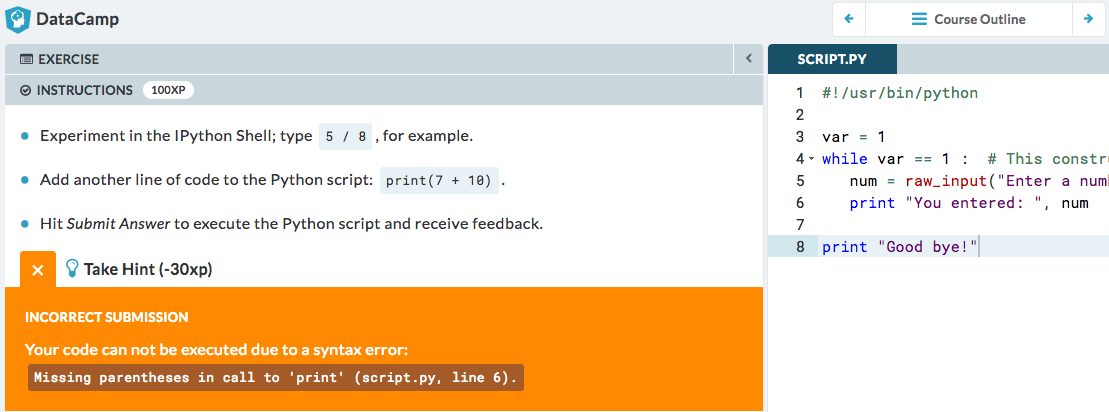Image resolution: width=1109 pixels, height=412 pixels.
Task: Click the syntax error message box
Action: pyautogui.click(x=276, y=378)
